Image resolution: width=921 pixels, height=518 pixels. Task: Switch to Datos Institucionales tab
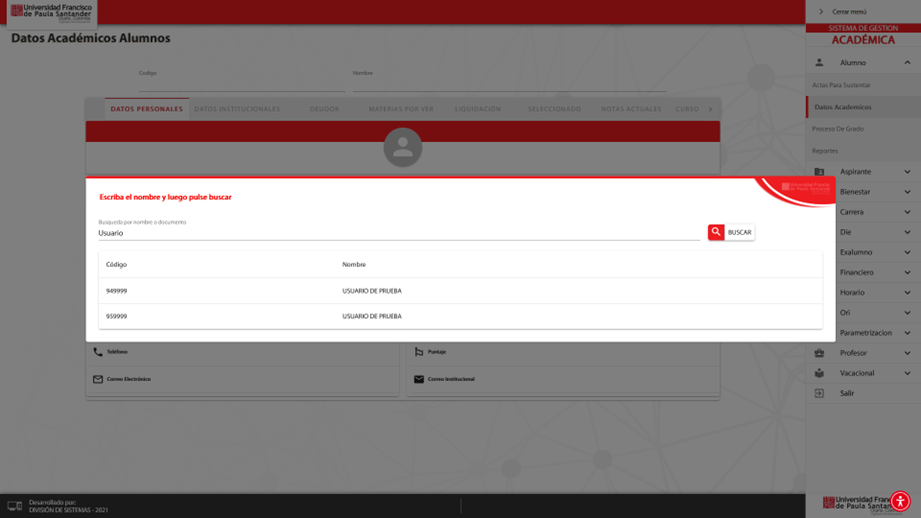pos(237,109)
